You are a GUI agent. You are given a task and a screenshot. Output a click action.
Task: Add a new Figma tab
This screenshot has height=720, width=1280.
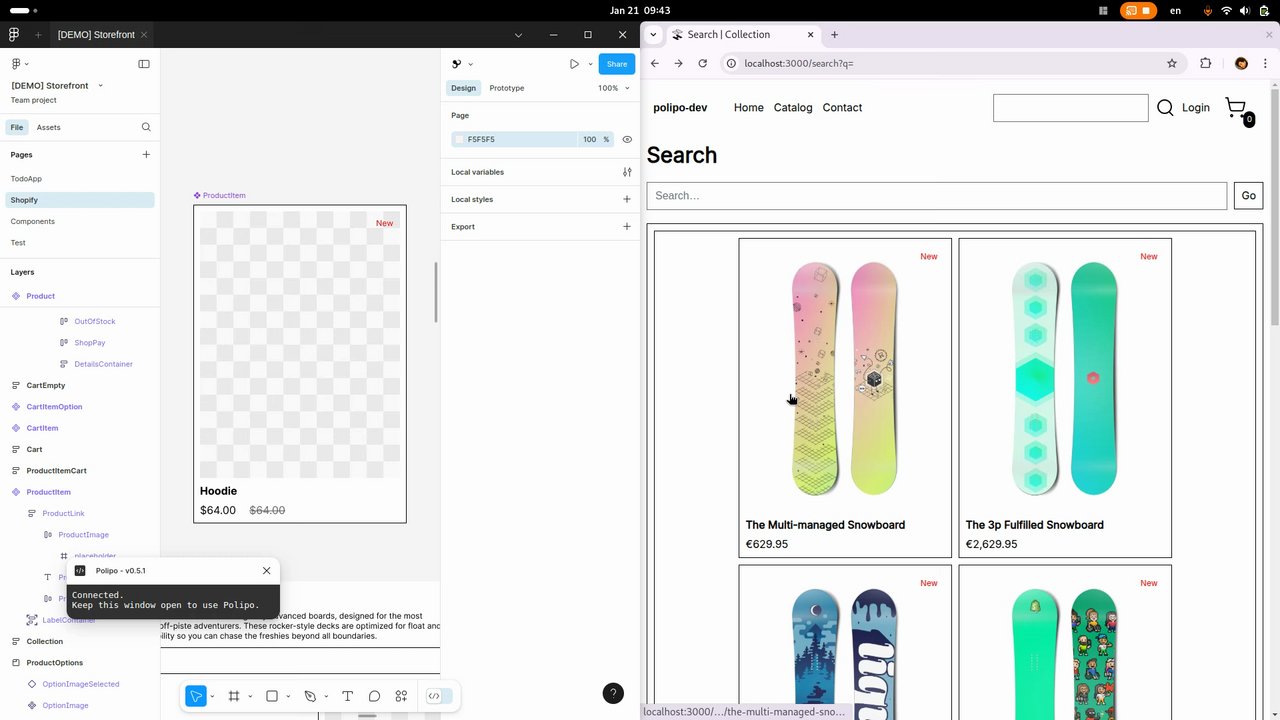point(38,34)
